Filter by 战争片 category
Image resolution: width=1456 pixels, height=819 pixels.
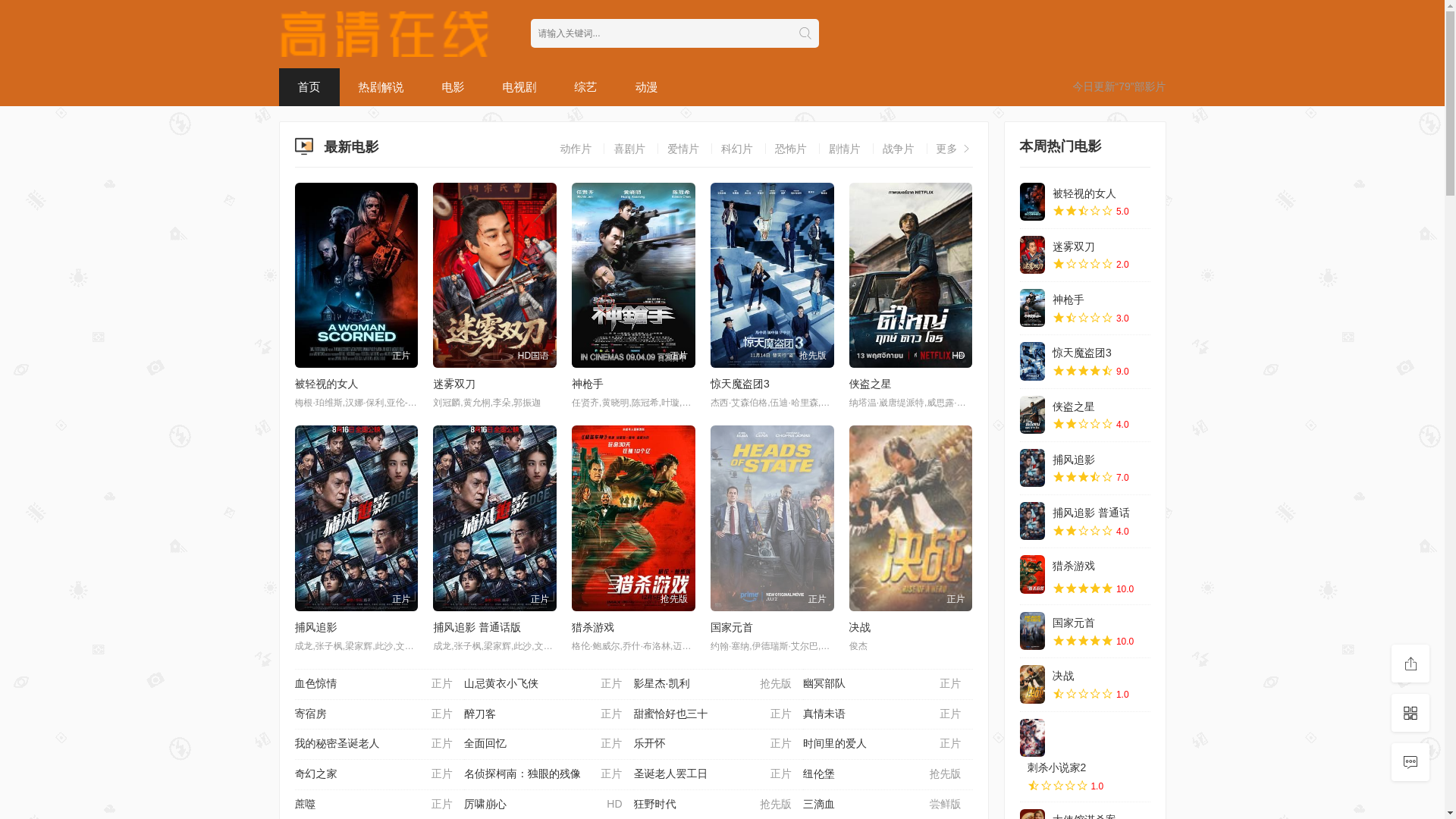(x=899, y=149)
